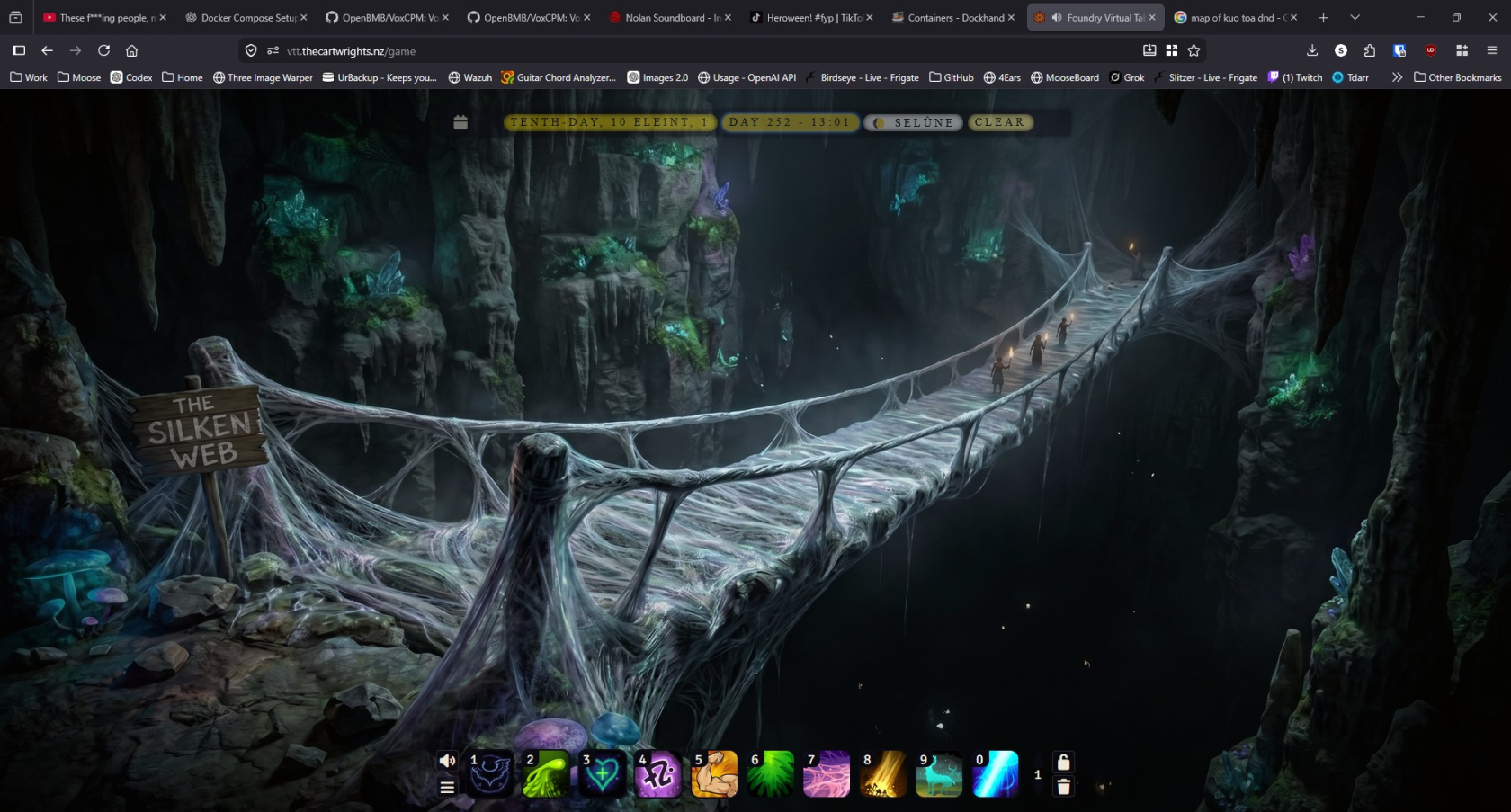
Task: Activate macro slot 1 winged heart
Action: pos(490,774)
